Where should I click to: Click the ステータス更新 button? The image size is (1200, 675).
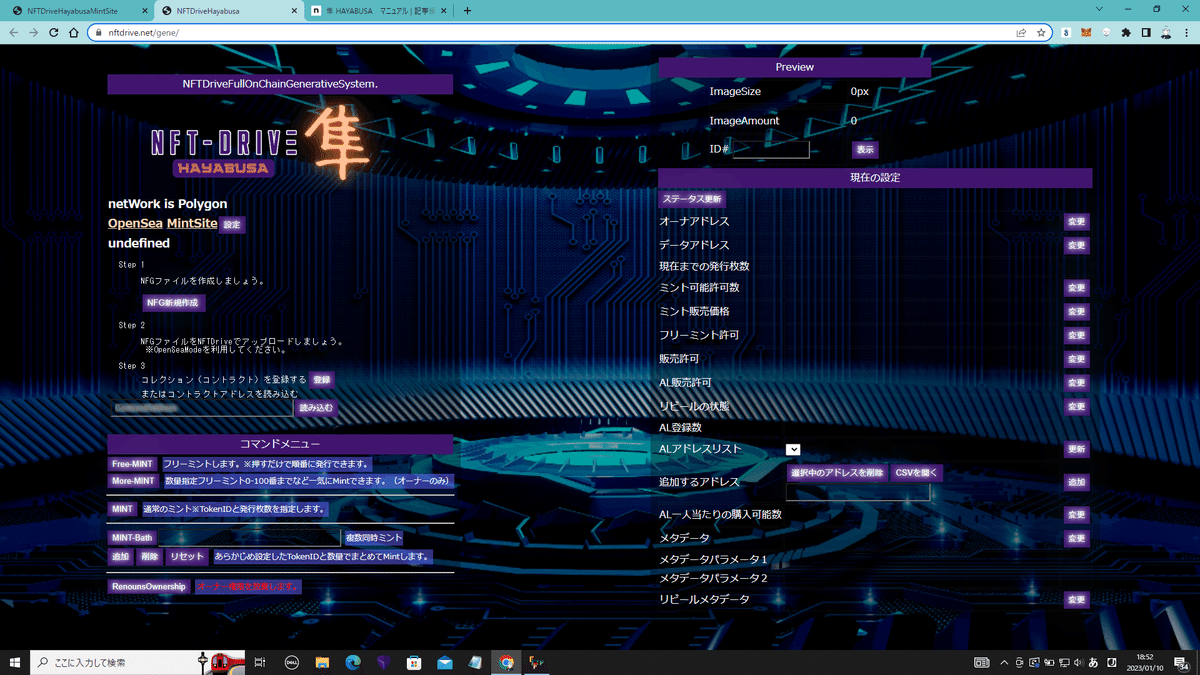[x=692, y=199]
